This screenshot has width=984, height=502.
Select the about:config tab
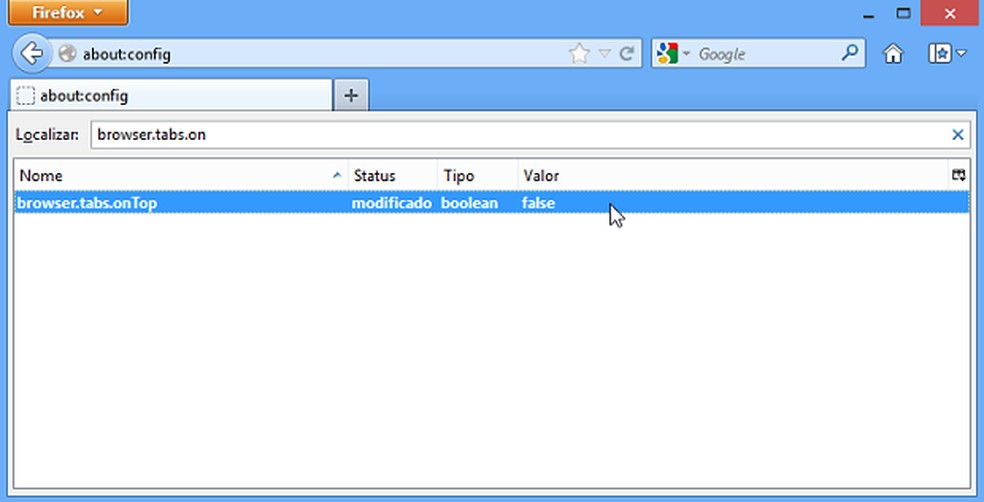click(x=171, y=95)
